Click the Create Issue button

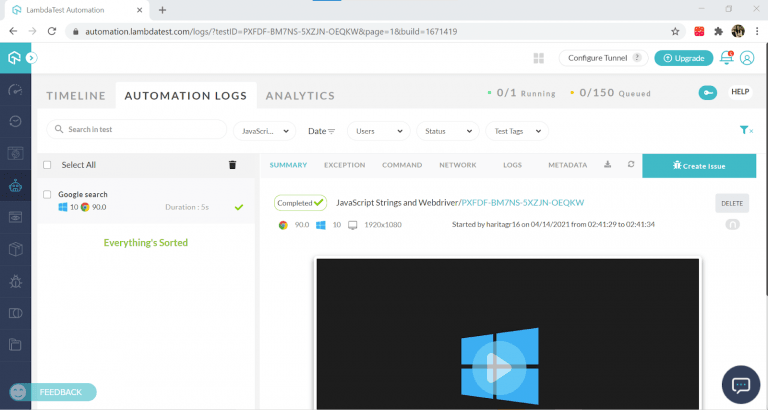coord(699,165)
